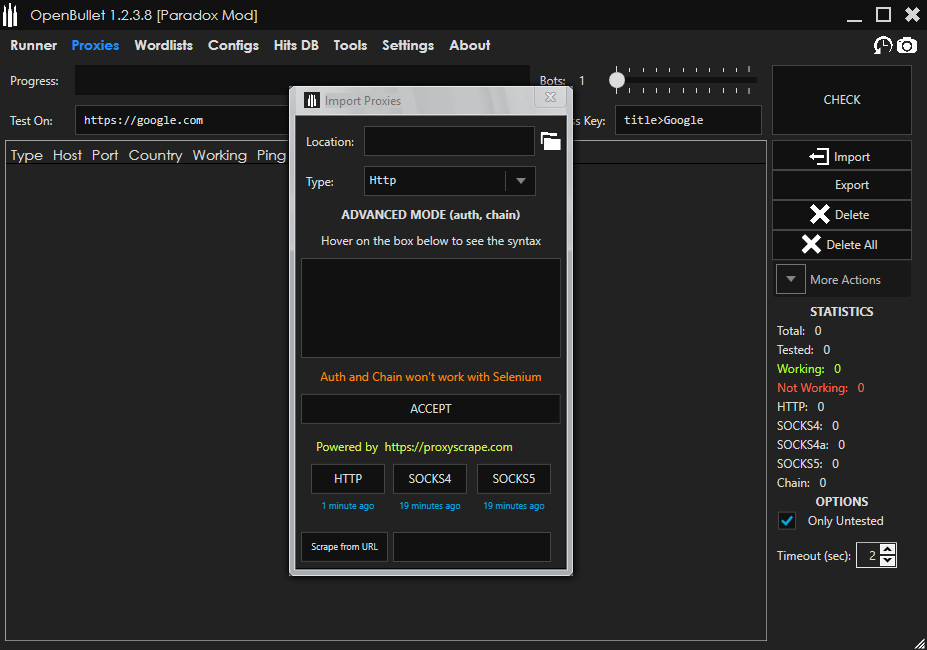This screenshot has height=650, width=927.
Task: Click the advanced mode proxy text box
Action: (430, 308)
